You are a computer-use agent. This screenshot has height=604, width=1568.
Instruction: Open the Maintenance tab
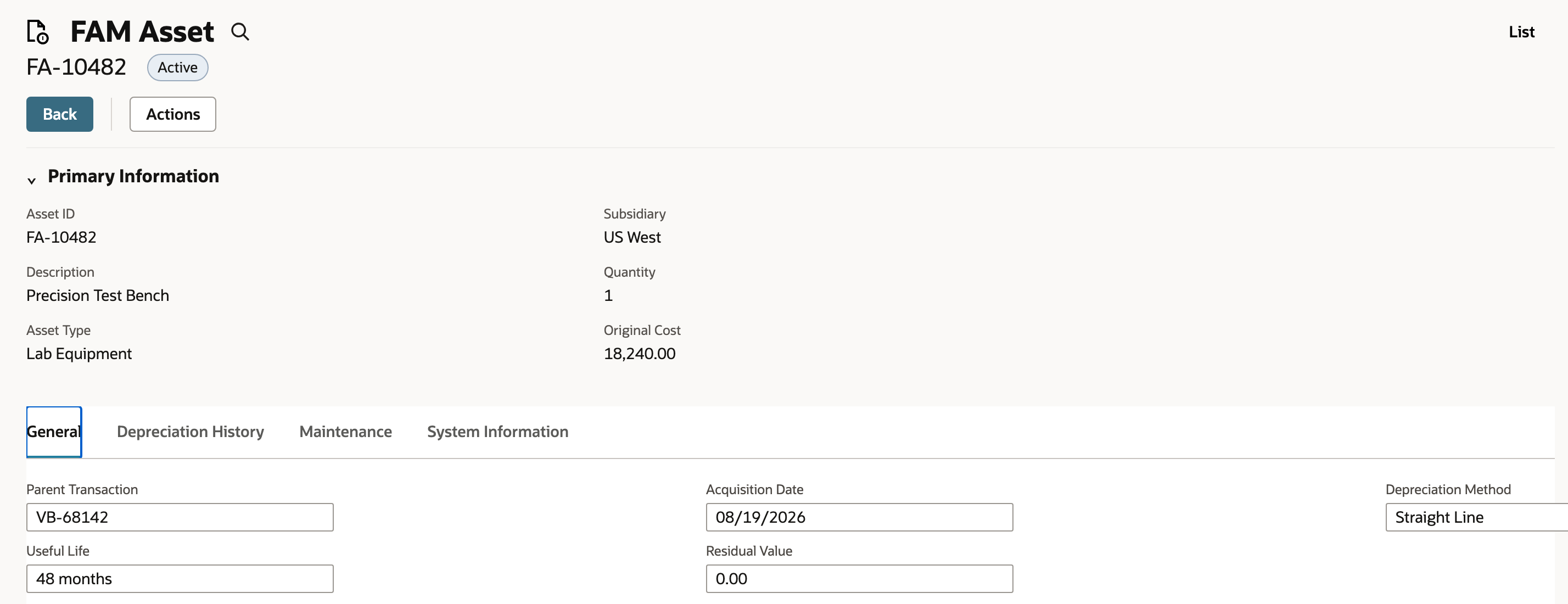click(346, 432)
